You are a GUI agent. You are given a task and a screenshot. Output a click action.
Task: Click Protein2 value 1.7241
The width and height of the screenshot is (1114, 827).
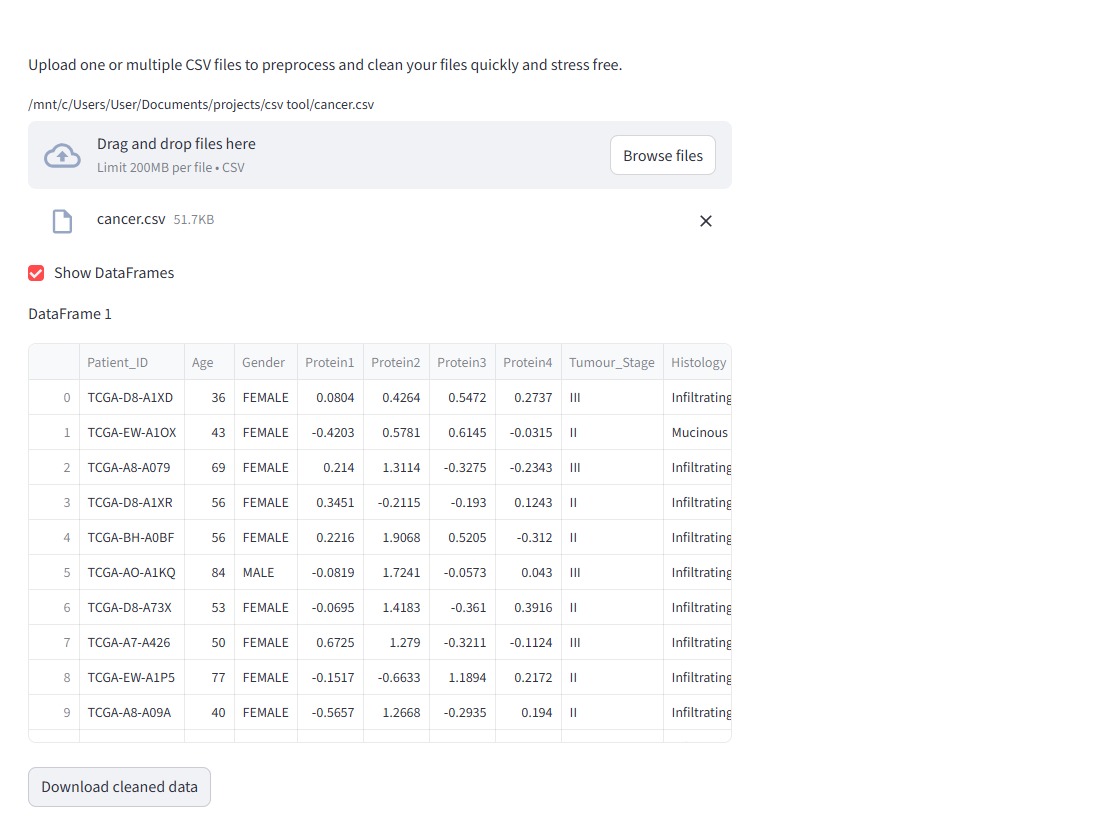pyautogui.click(x=396, y=572)
